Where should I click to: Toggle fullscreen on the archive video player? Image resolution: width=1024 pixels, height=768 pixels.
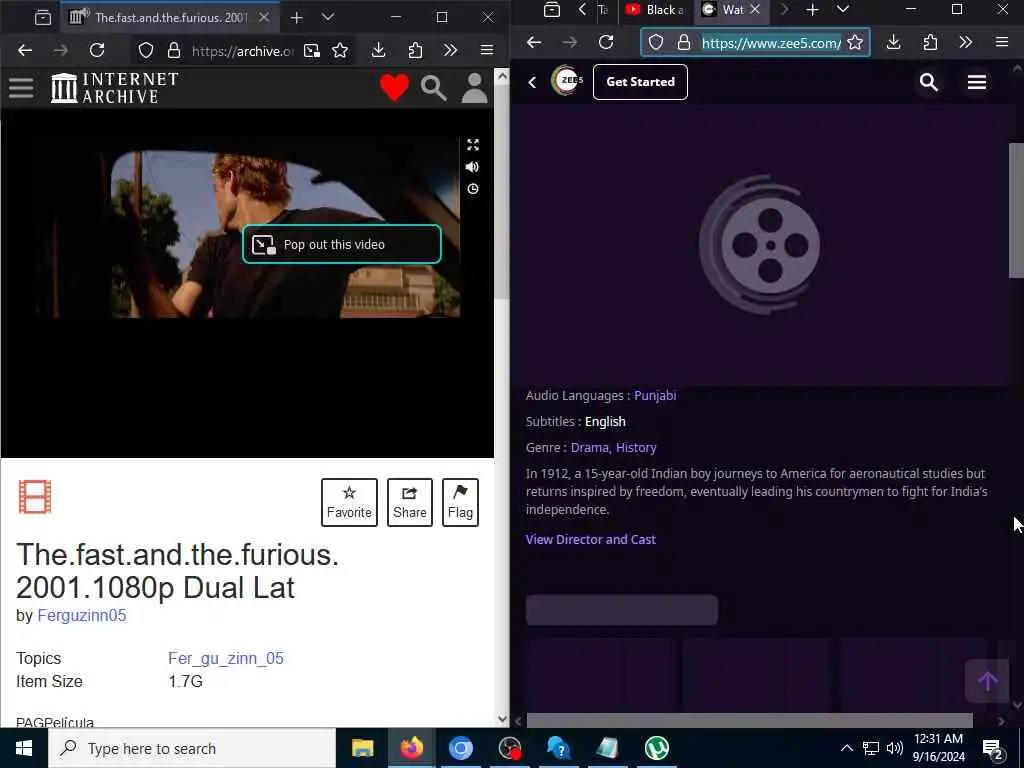[473, 144]
